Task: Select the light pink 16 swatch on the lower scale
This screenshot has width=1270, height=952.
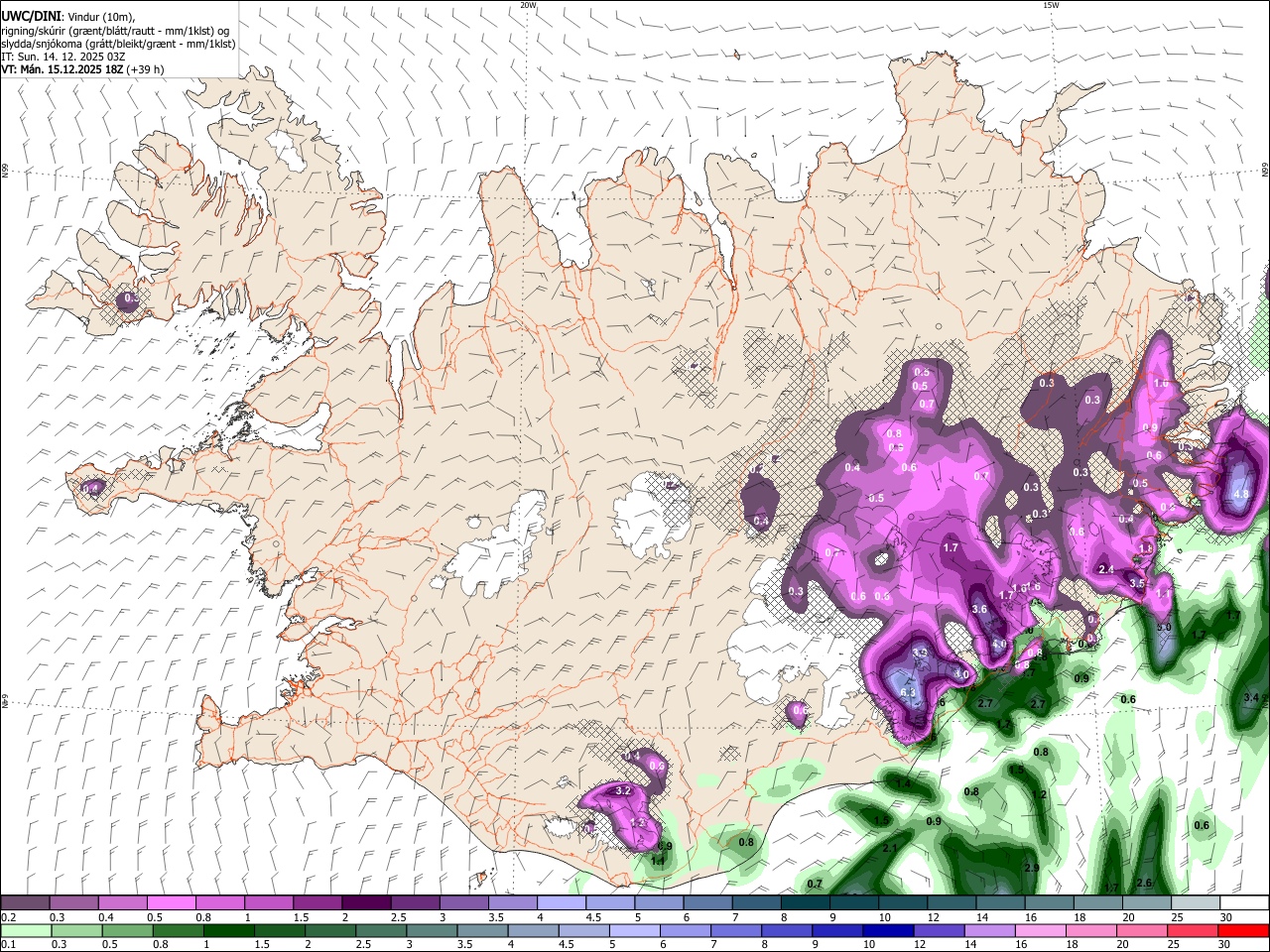Action: coord(1042,930)
